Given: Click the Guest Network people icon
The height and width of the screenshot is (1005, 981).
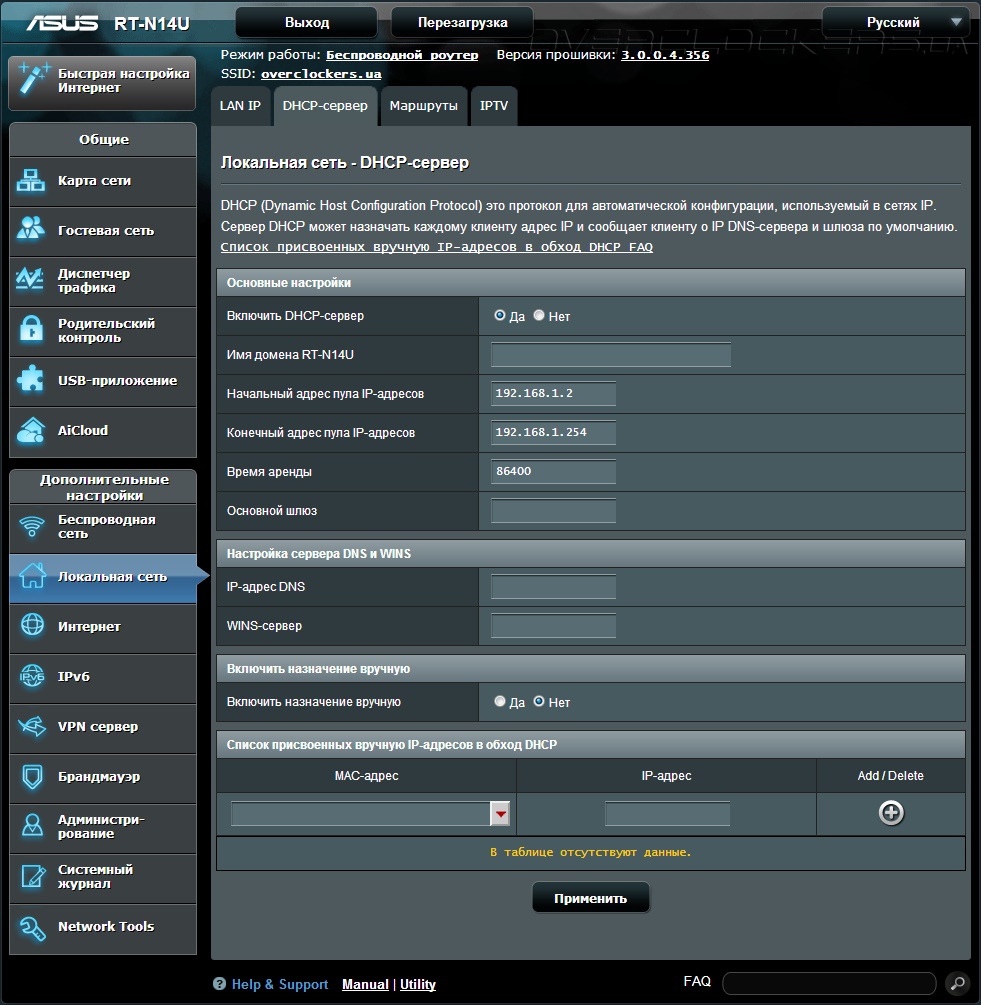Looking at the screenshot, I should pyautogui.click(x=31, y=229).
